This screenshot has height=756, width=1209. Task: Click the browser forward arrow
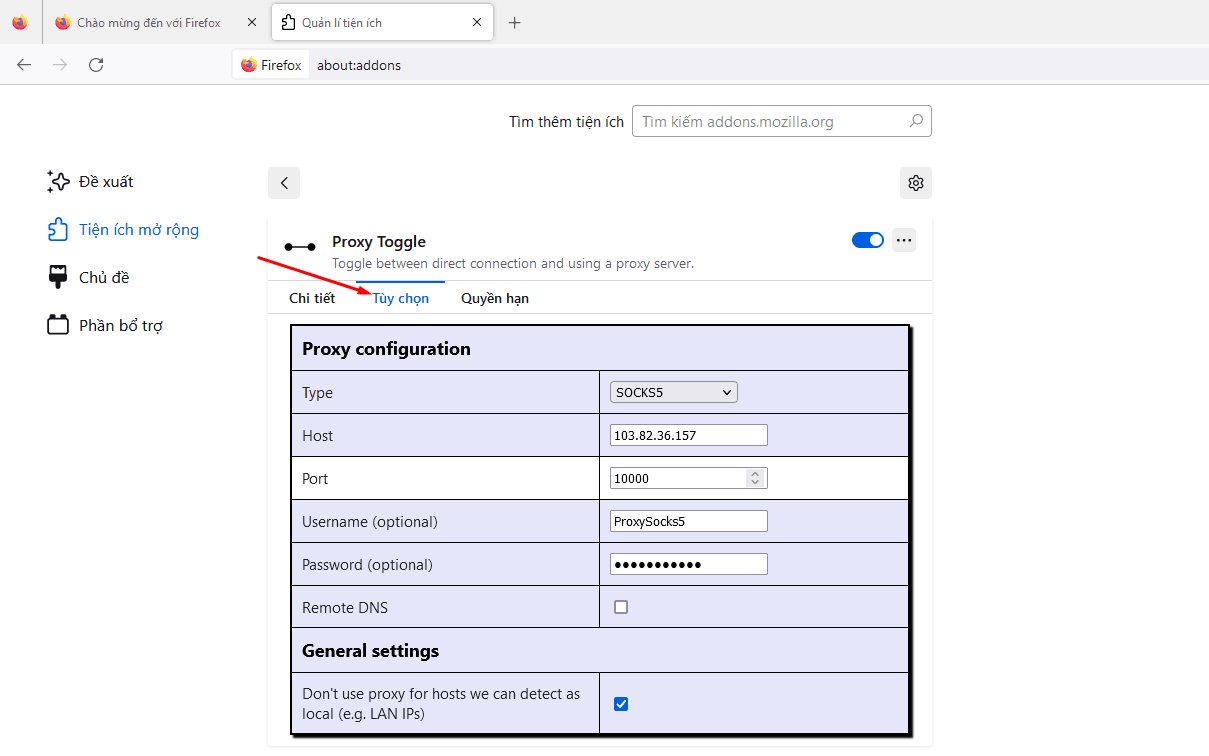click(x=60, y=65)
